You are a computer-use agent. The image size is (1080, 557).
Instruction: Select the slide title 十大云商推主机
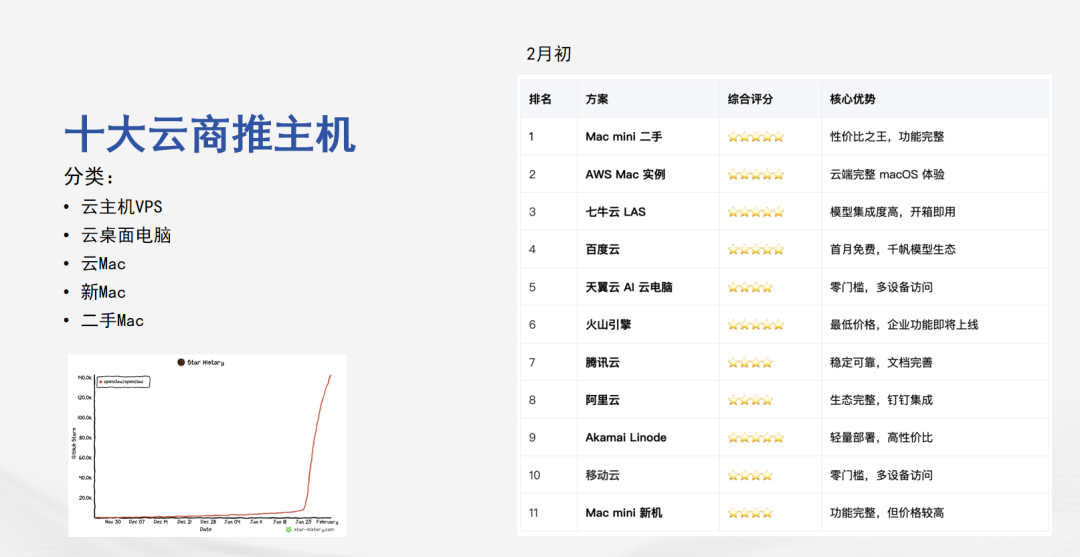coord(210,134)
